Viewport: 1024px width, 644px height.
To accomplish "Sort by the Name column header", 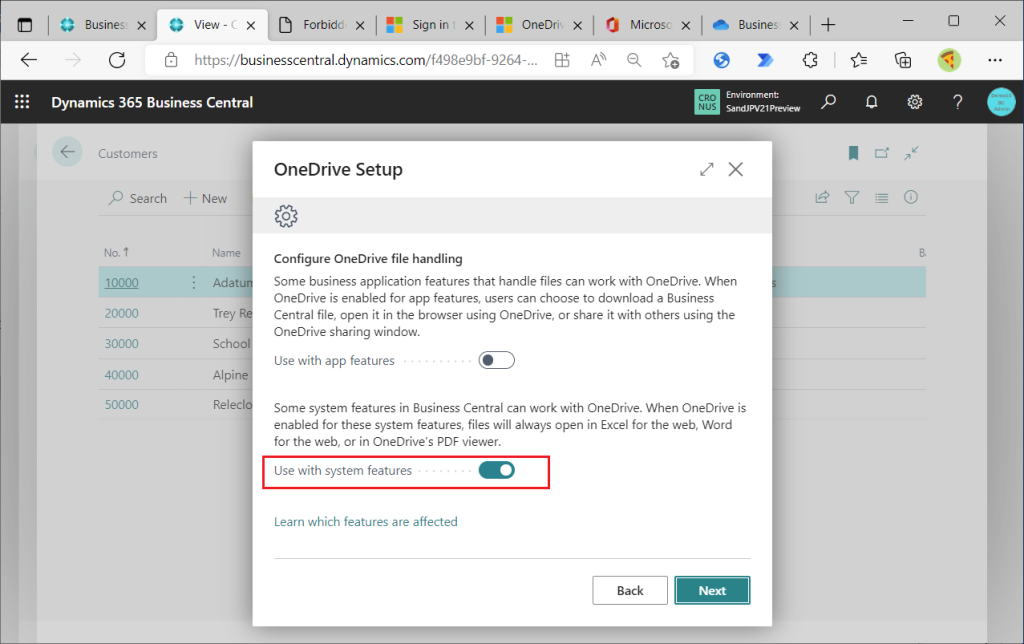I will pyautogui.click(x=226, y=253).
